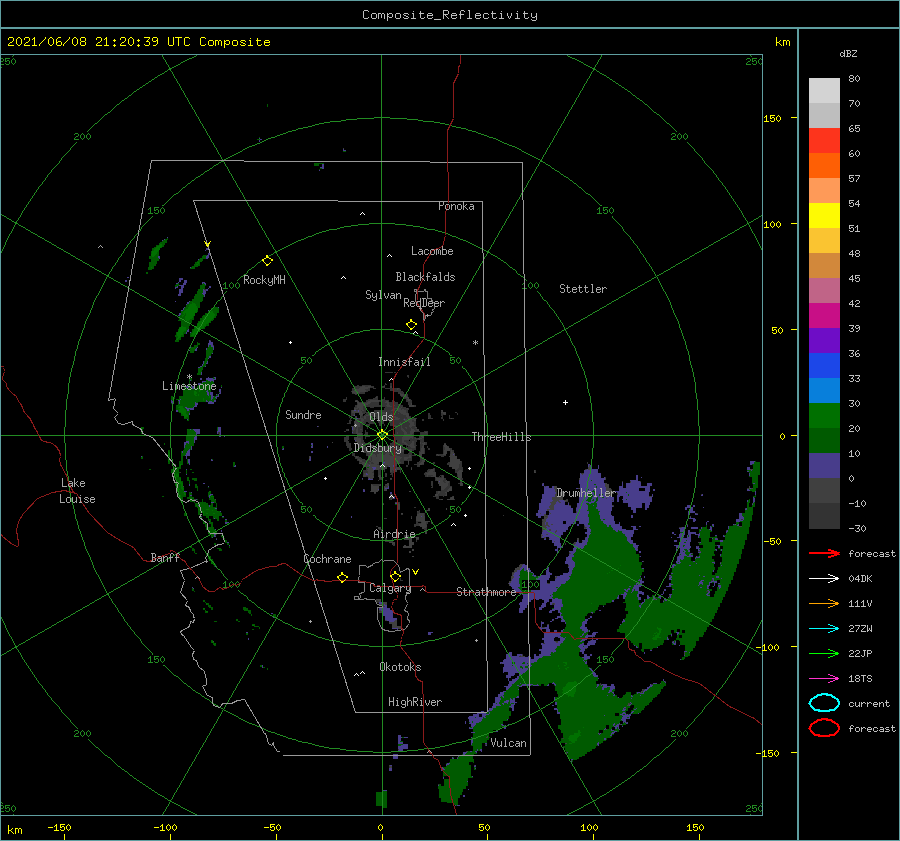
Task: Click the -150 tick on bottom axis
Action: (59, 827)
